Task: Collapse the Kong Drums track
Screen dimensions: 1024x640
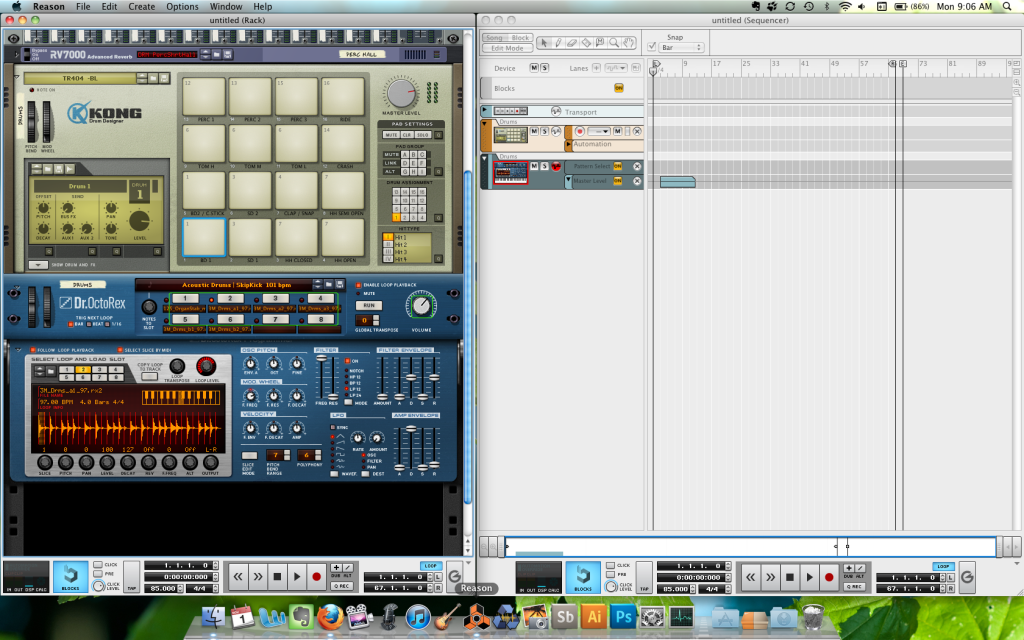Action: click(485, 123)
